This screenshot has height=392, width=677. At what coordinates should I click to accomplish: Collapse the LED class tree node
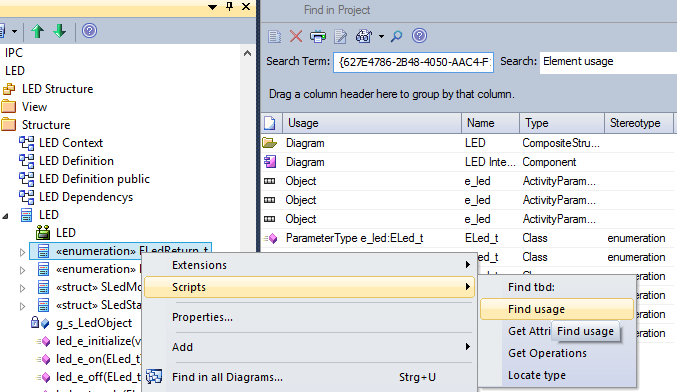click(6, 215)
